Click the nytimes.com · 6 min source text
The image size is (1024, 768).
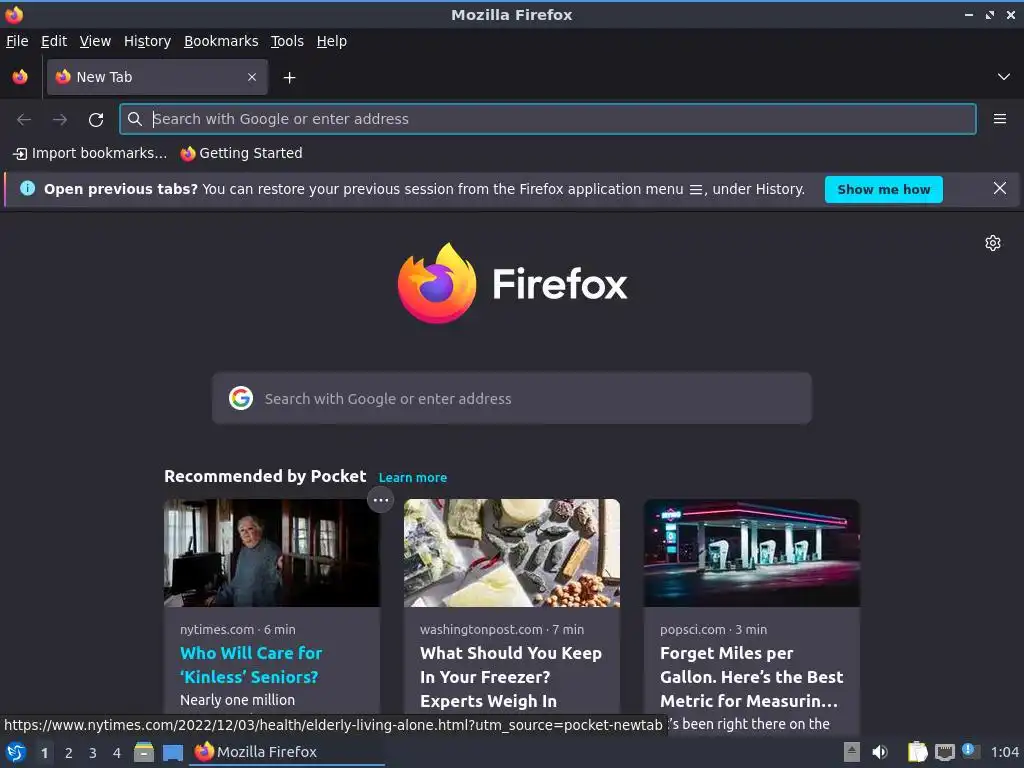pyautogui.click(x=238, y=630)
